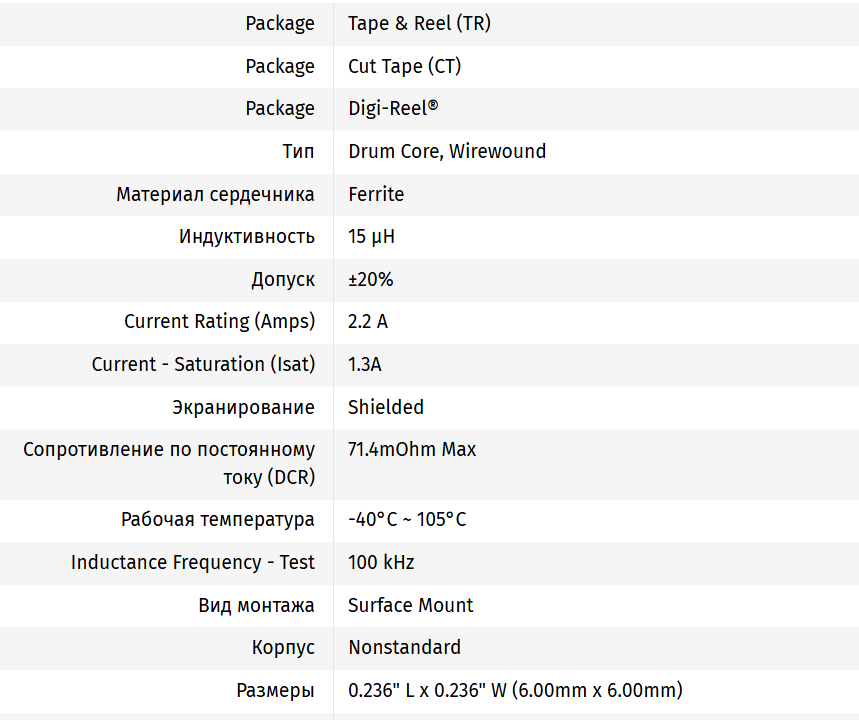The height and width of the screenshot is (720, 859).
Task: Click the '100 kHz' test frequency value
Action: click(x=381, y=562)
